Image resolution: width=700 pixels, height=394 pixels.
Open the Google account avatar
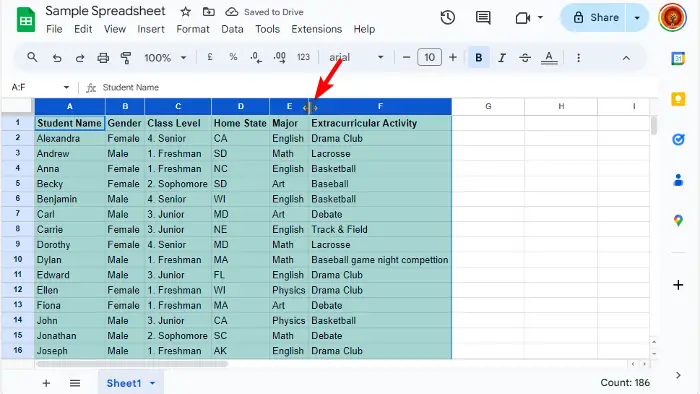[x=672, y=17]
